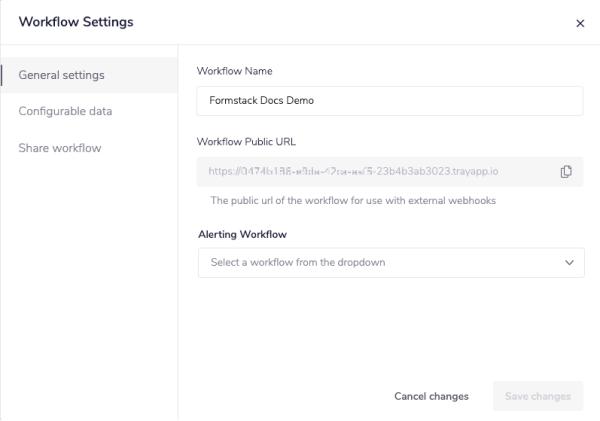Click the Workflow Name input field

(x=390, y=101)
